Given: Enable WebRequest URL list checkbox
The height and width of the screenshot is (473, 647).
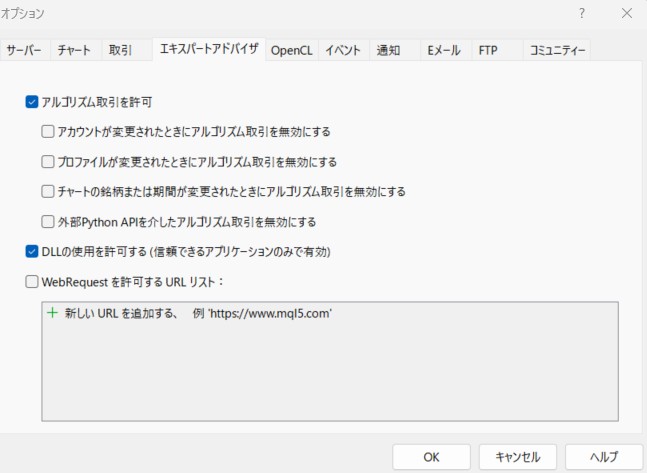Looking at the screenshot, I should [32, 282].
